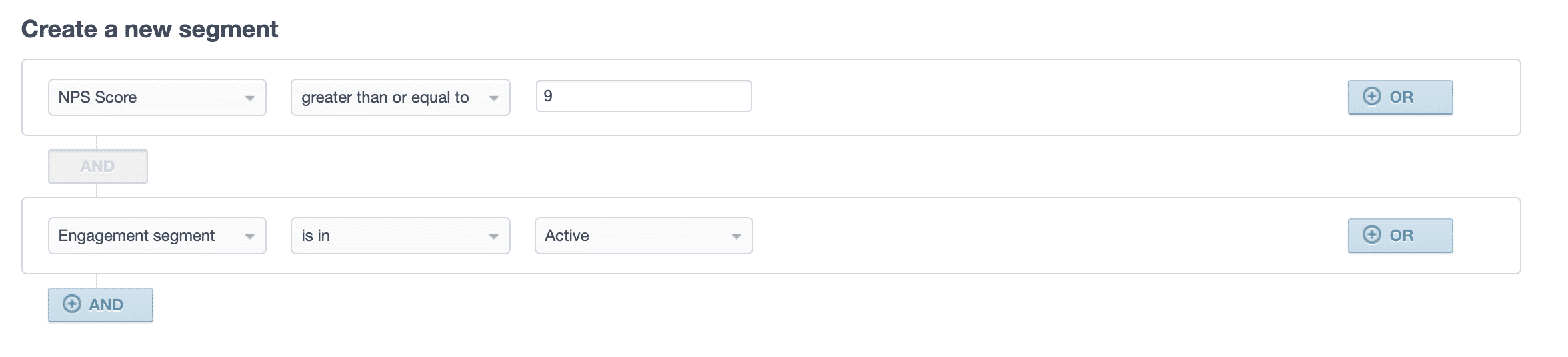The width and height of the screenshot is (1568, 357).
Task: Click the greyed-out AND connector between rules
Action: click(x=98, y=167)
